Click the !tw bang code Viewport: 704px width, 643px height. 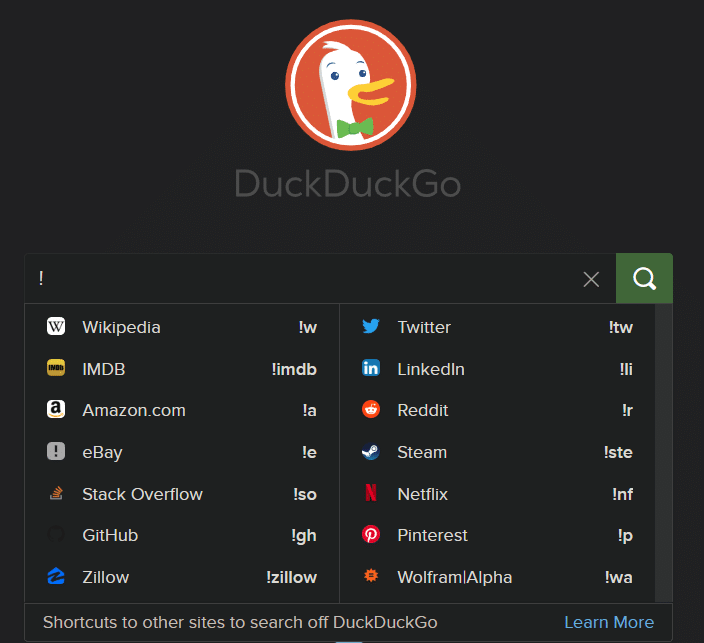click(x=621, y=327)
